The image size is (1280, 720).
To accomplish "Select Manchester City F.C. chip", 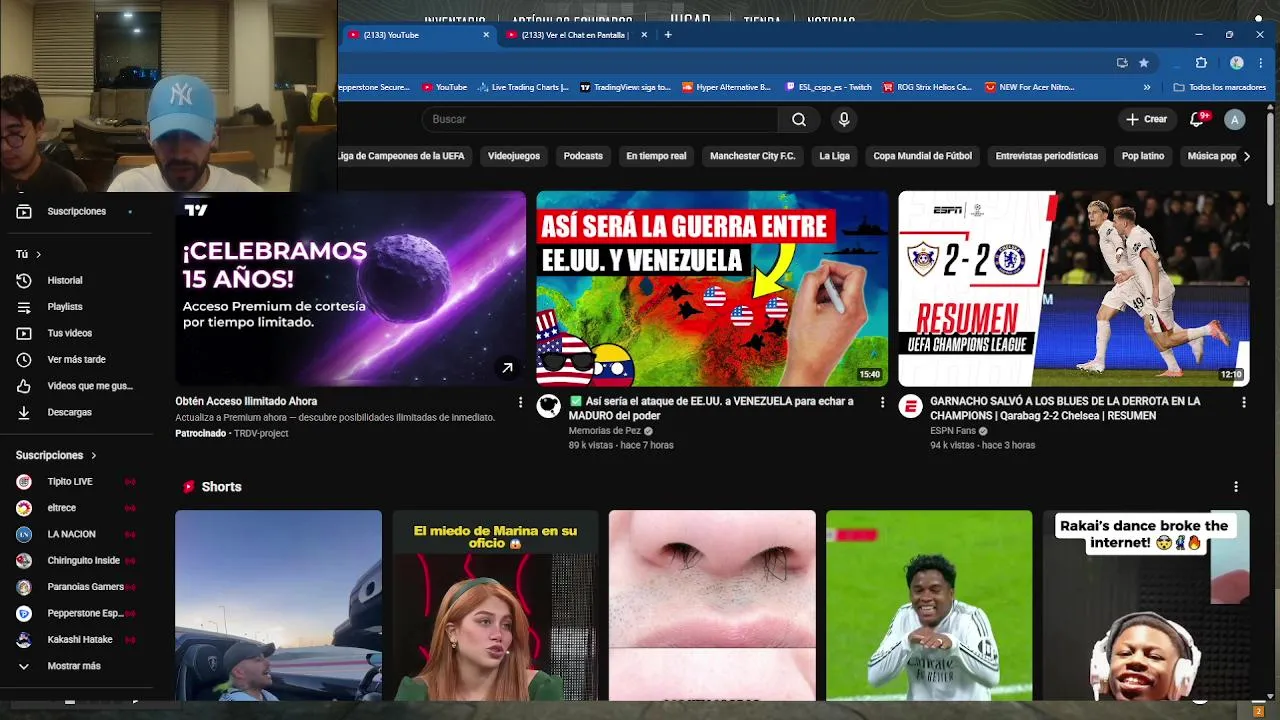I will [x=752, y=156].
